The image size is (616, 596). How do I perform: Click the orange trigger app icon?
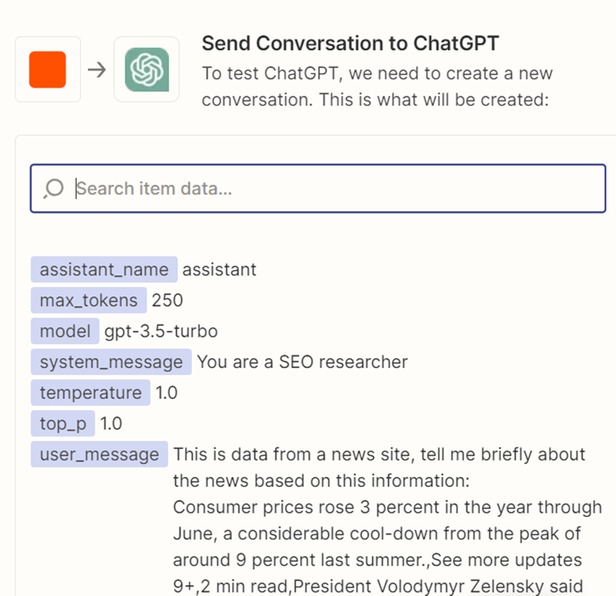coord(47,70)
